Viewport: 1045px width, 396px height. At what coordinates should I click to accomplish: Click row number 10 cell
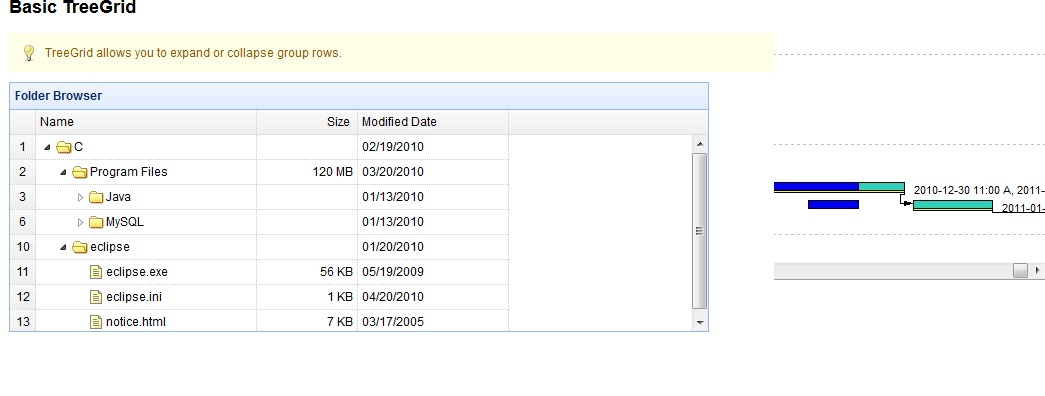[23, 247]
